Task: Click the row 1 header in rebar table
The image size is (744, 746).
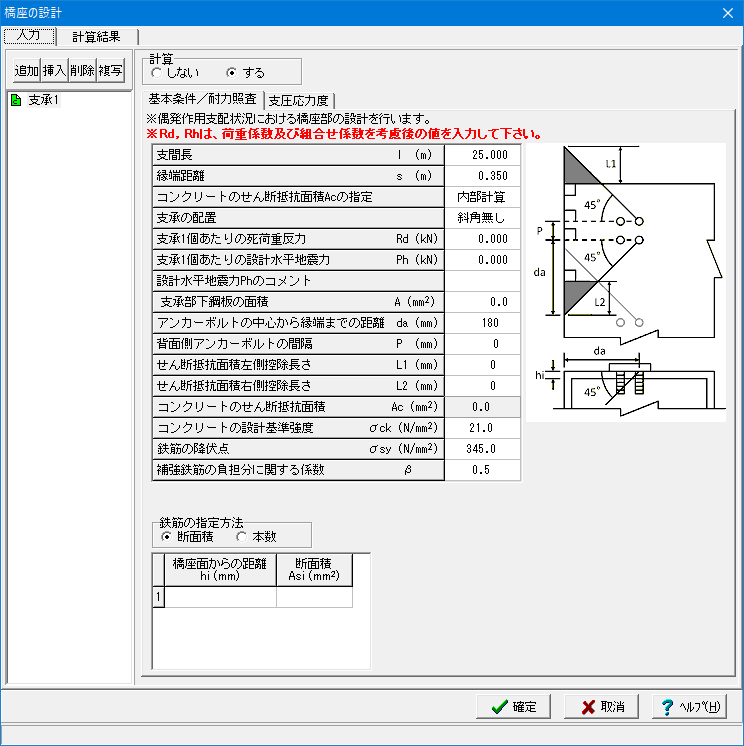Action: [x=158, y=597]
